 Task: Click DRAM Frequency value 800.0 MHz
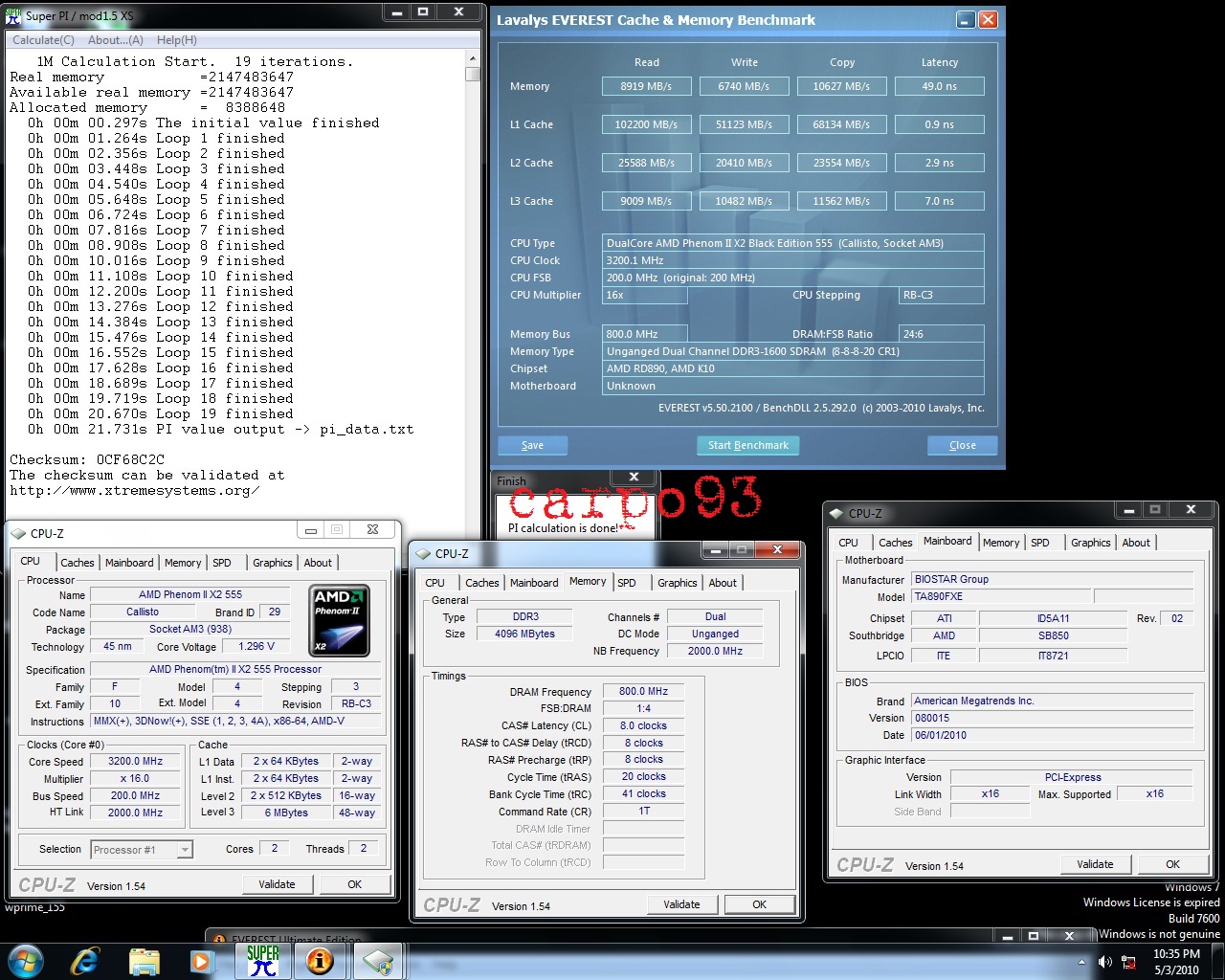644,691
